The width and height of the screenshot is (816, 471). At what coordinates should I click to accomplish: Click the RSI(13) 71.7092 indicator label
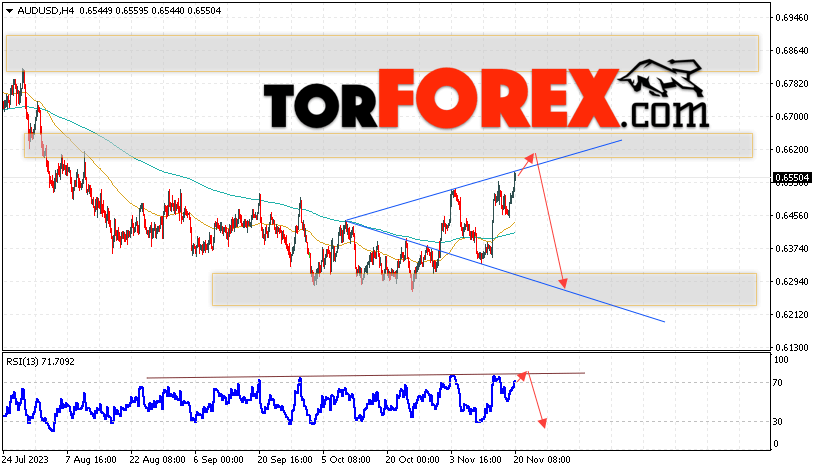[x=40, y=362]
